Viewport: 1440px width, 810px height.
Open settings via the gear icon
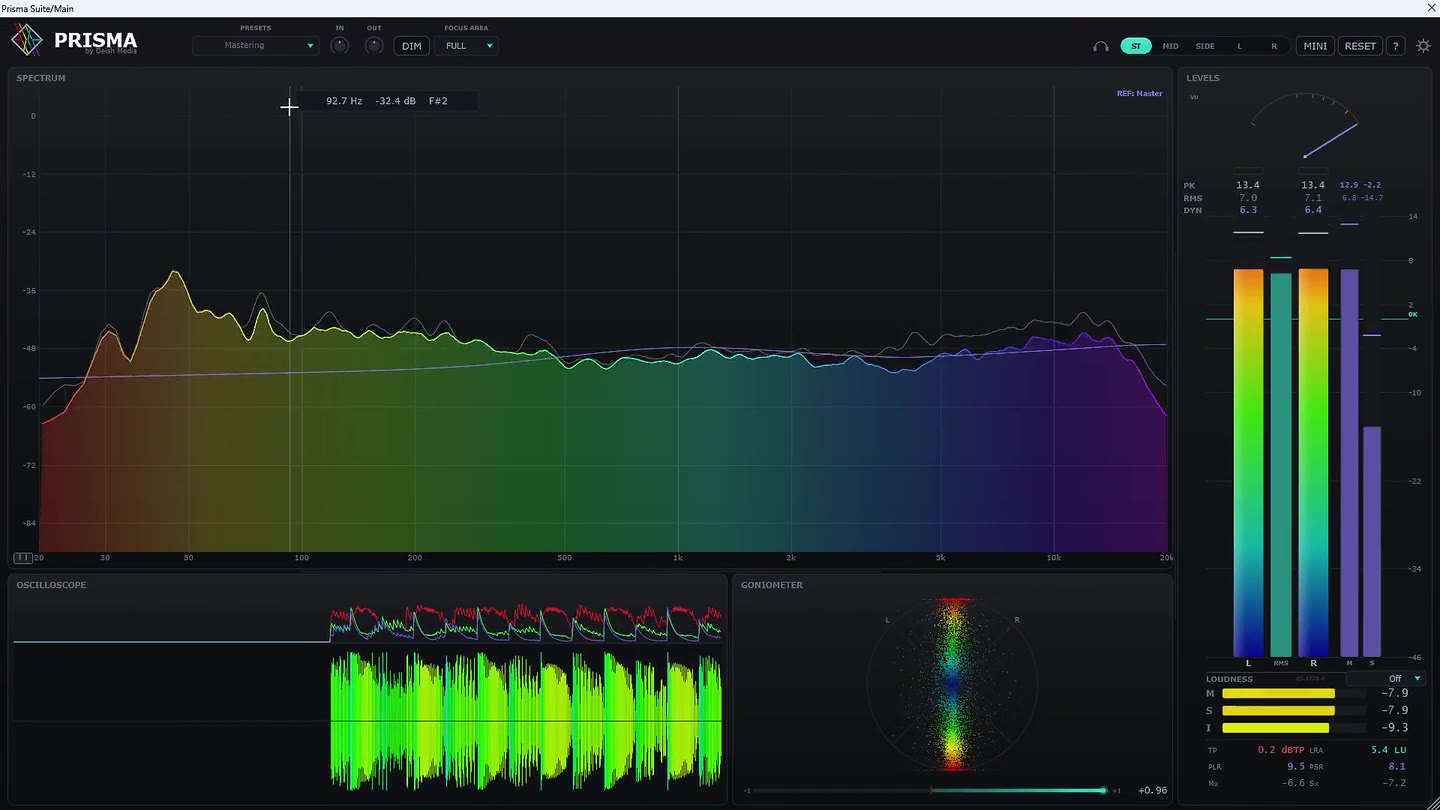tap(1423, 46)
